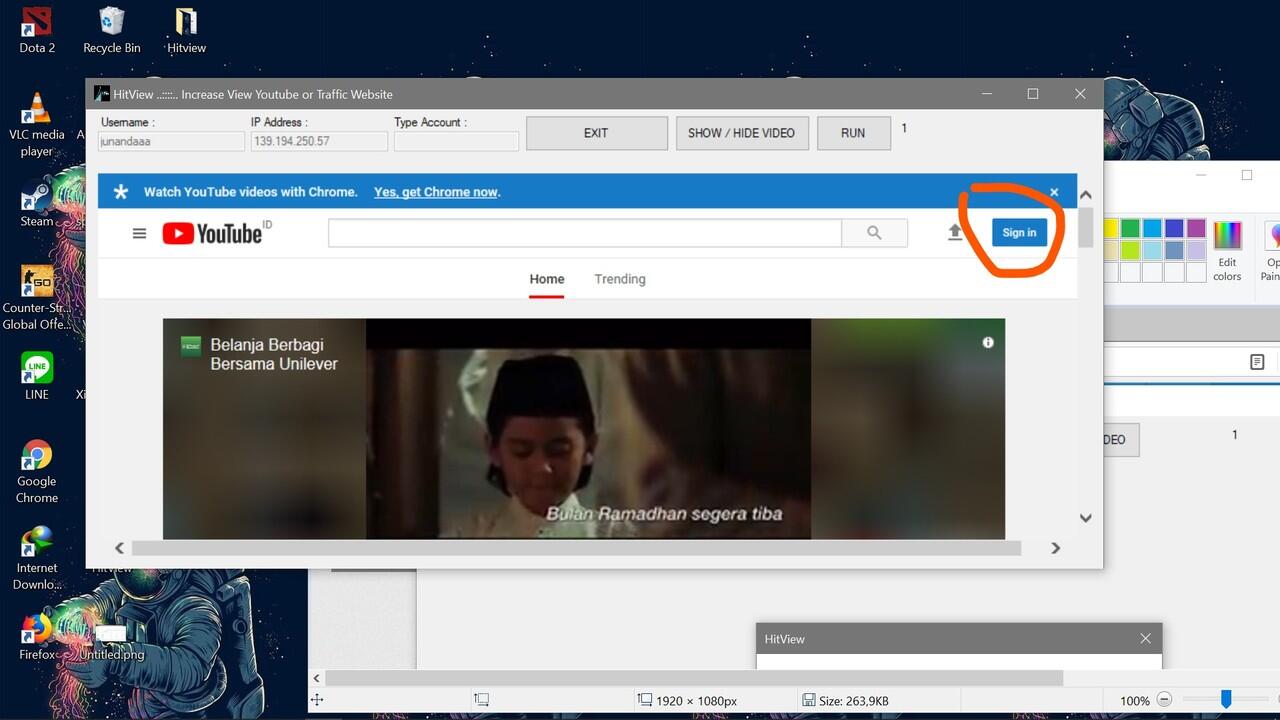The height and width of the screenshot is (720, 1280).
Task: Open the Recycle Bin on desktop
Action: click(111, 30)
